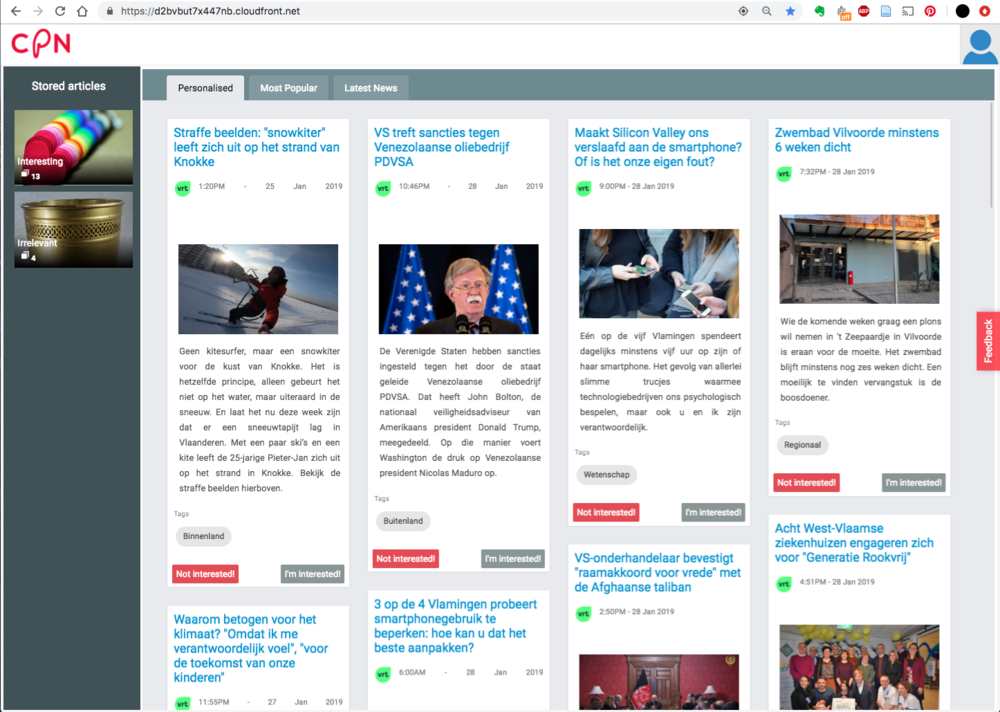The height and width of the screenshot is (712, 1000).
Task: Open the user profile avatar icon
Action: 979,46
